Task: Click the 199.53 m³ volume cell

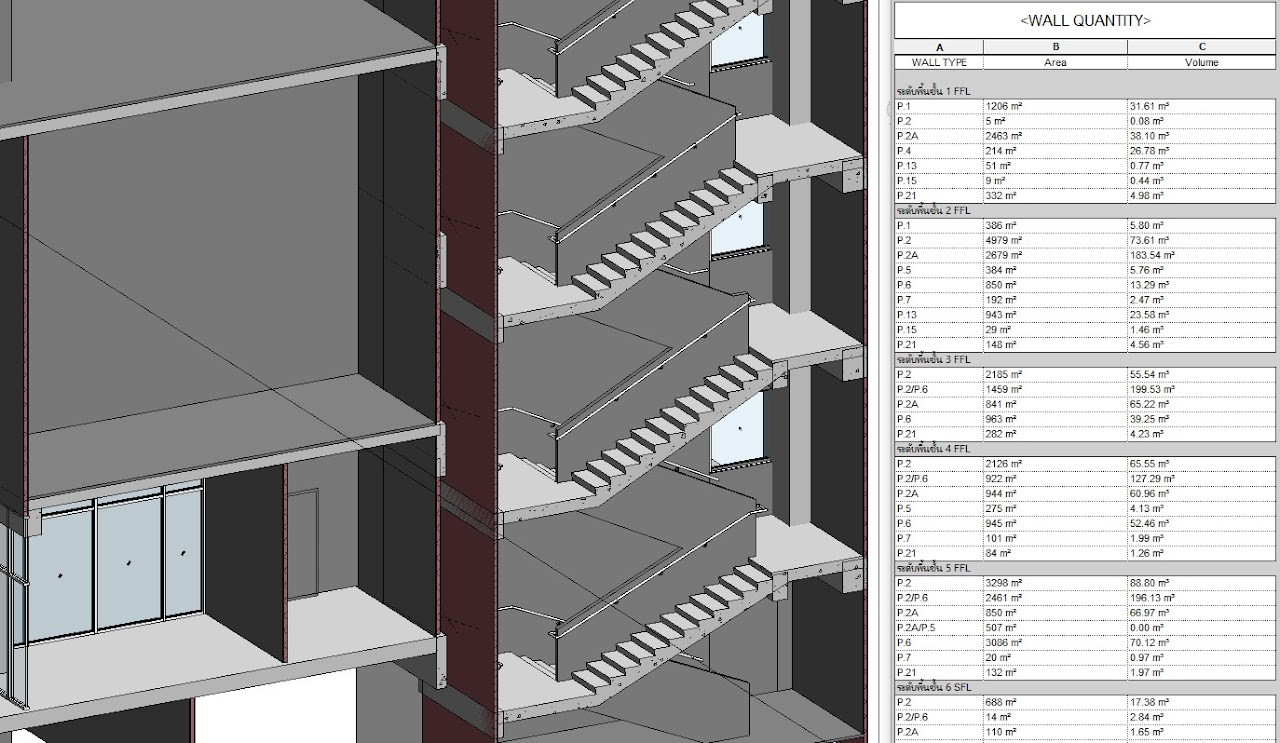Action: 1201,390
